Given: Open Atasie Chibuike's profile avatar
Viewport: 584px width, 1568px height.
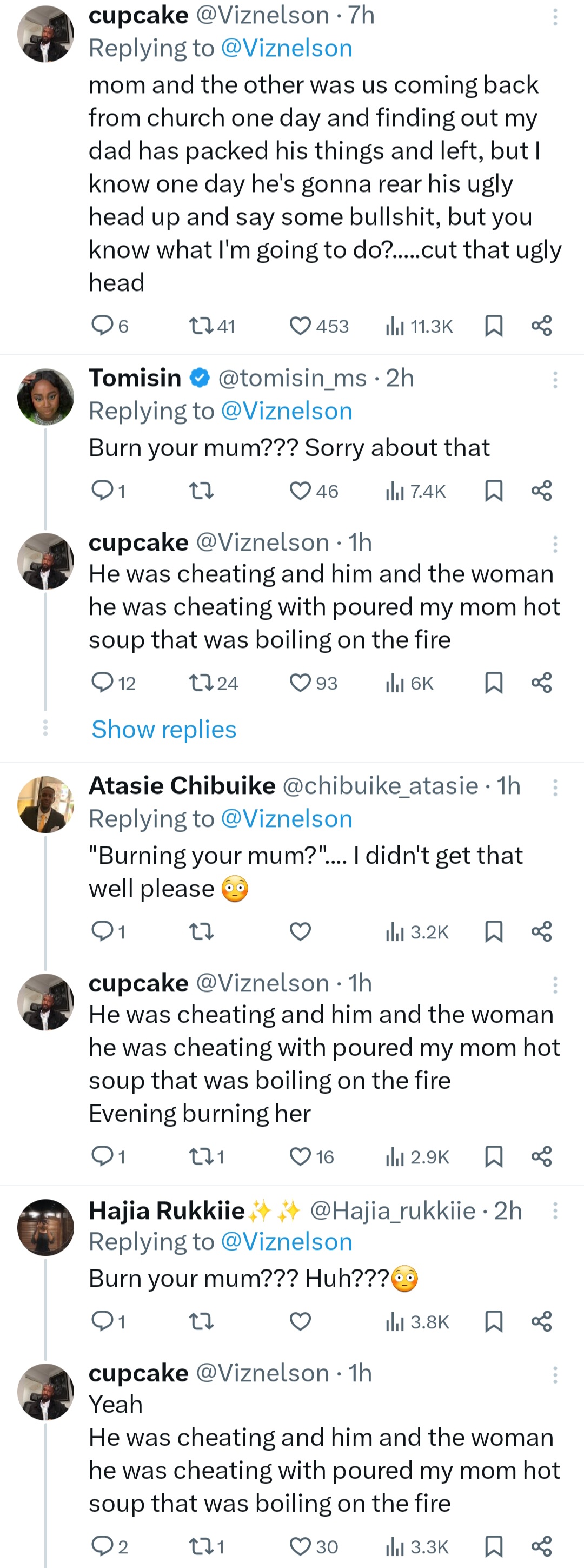Looking at the screenshot, I should point(45,805).
